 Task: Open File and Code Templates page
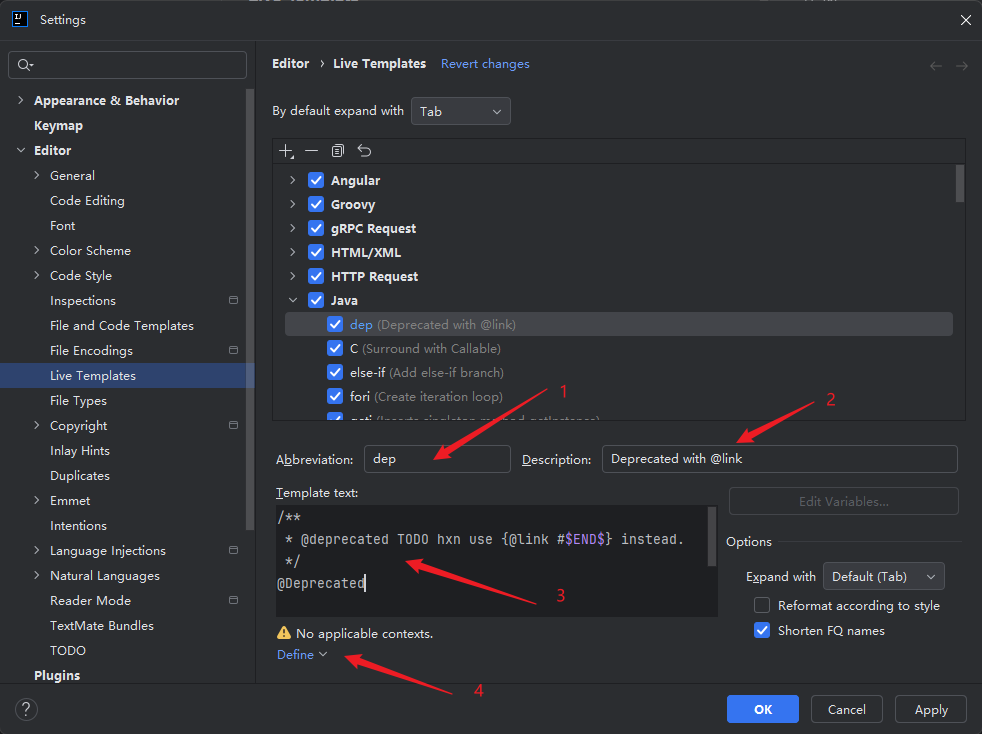point(122,326)
